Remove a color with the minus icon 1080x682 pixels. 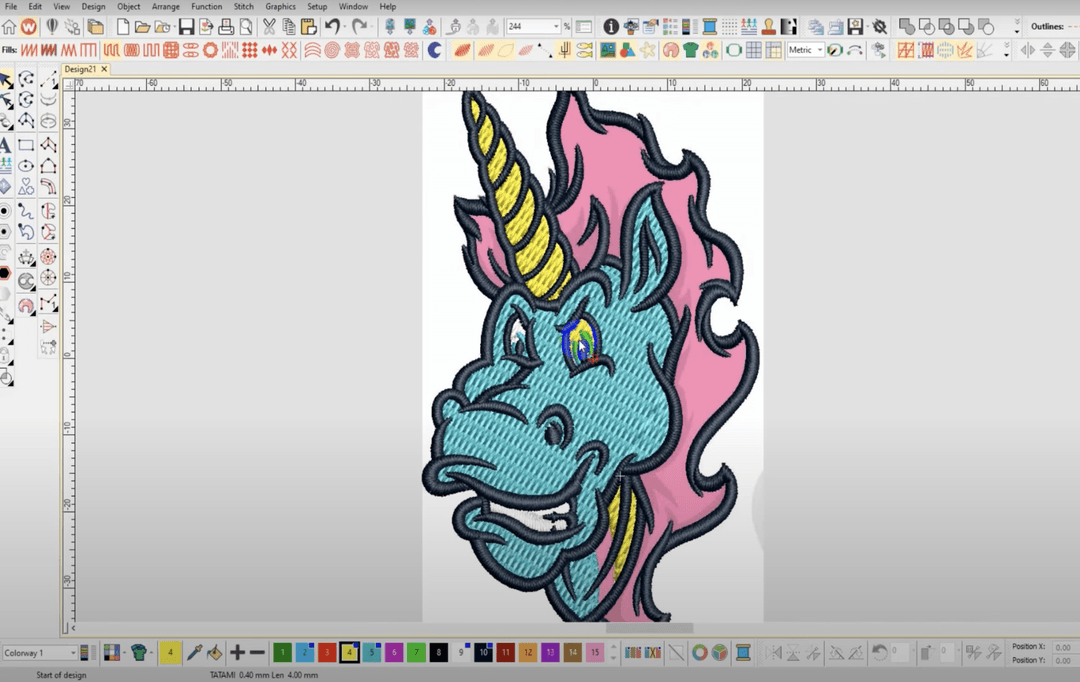pos(258,652)
